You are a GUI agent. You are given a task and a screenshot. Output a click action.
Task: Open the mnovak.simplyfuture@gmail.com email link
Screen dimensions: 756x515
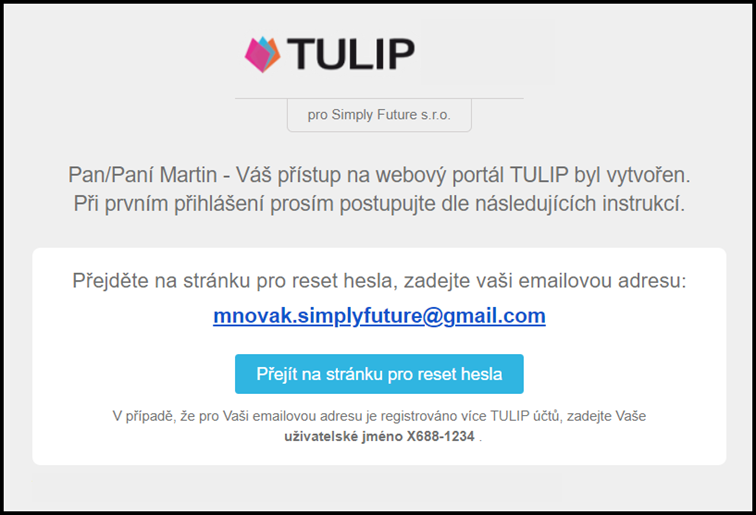pos(379,317)
